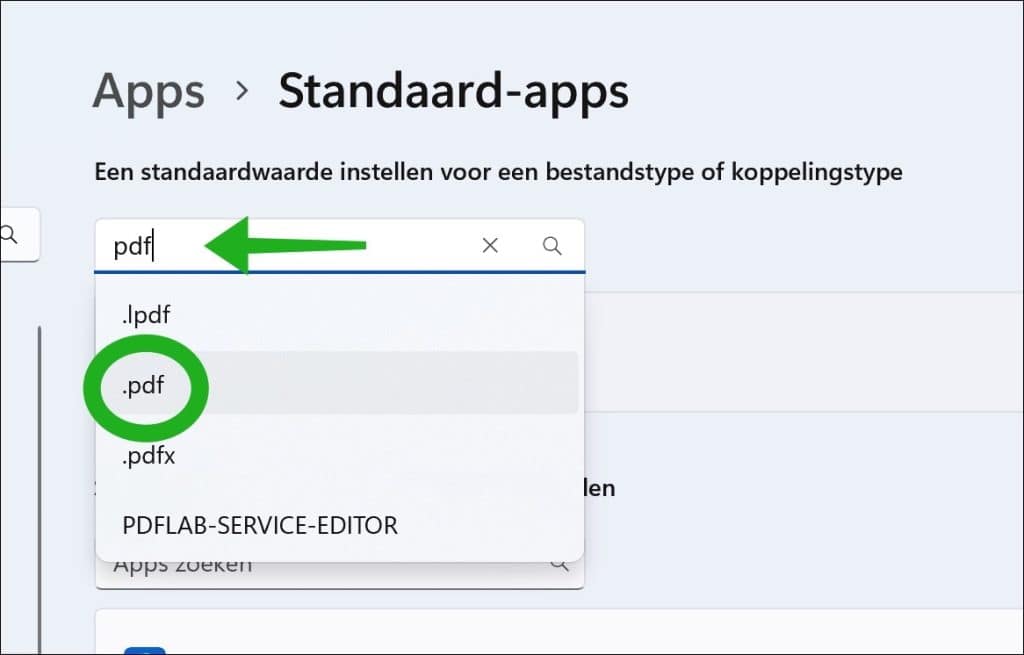Click the left sidebar vertical scrollbar
Image resolution: width=1024 pixels, height=655 pixels.
(x=39, y=490)
